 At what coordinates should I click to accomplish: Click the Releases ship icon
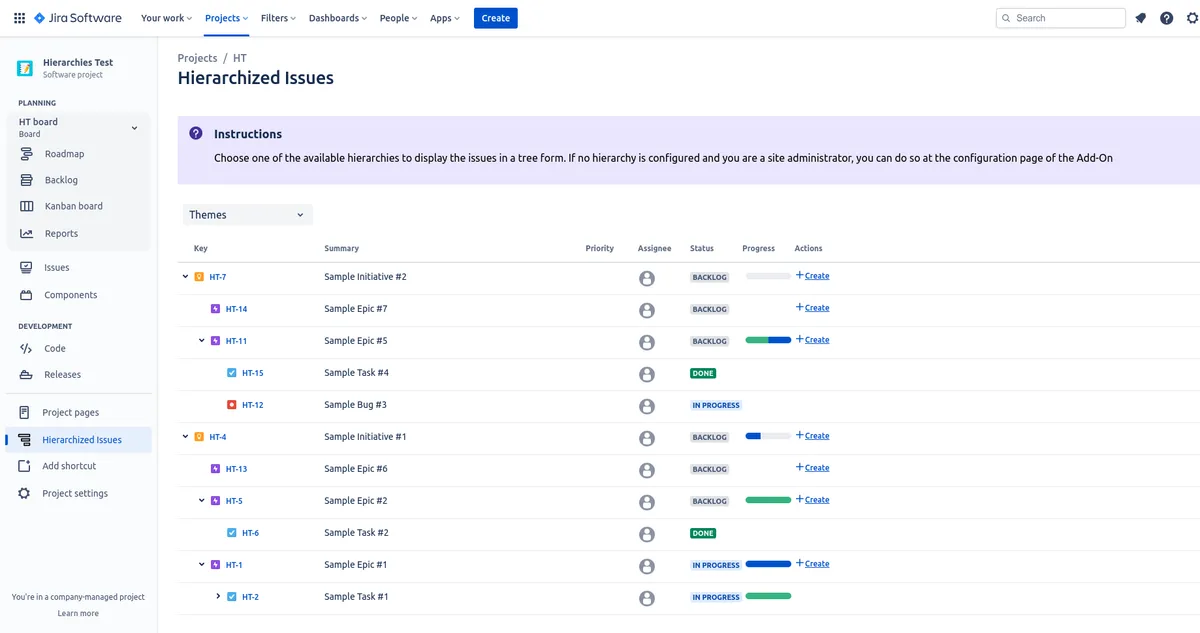pyautogui.click(x=25, y=374)
